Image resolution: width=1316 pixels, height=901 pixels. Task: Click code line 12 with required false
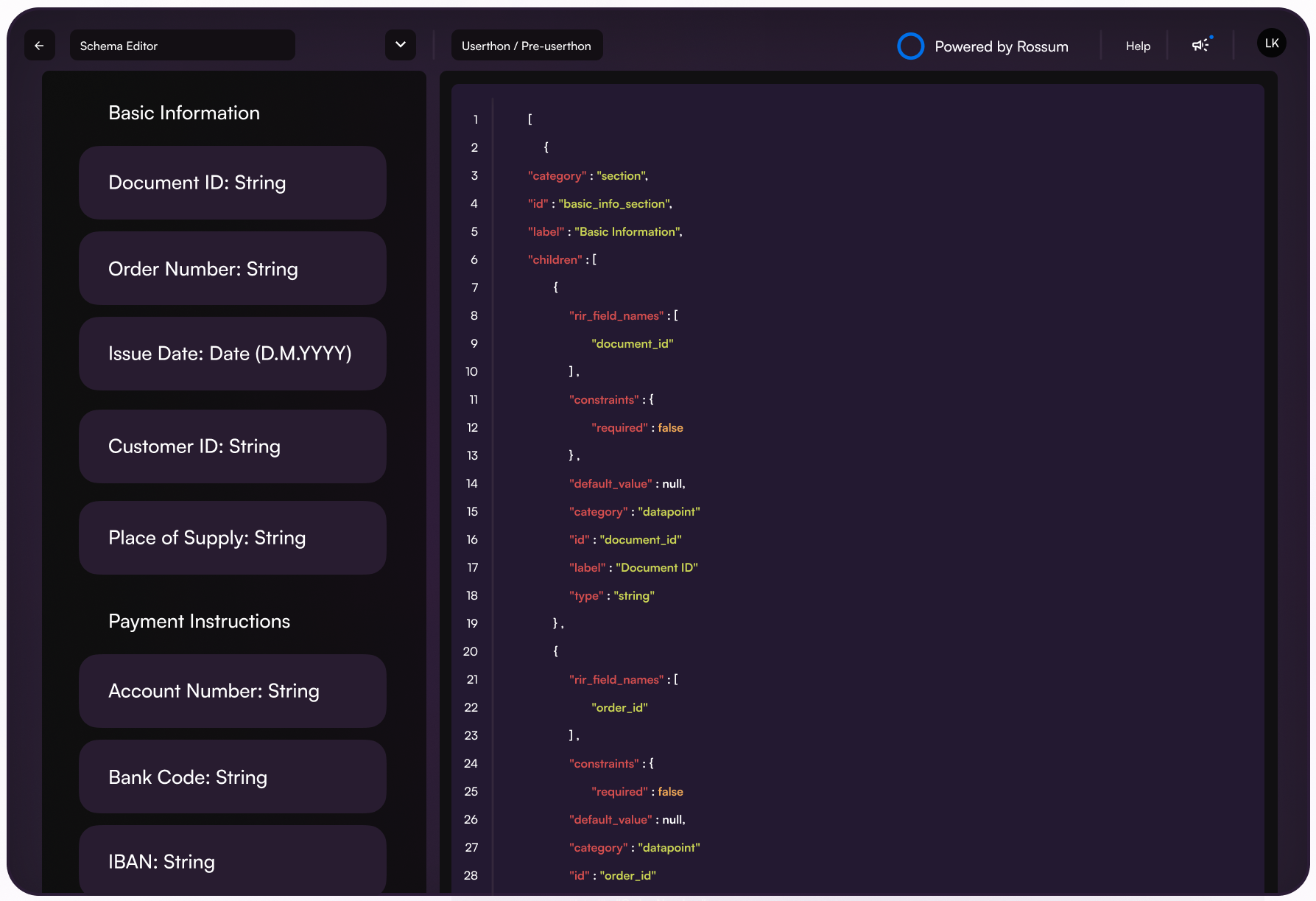[637, 428]
